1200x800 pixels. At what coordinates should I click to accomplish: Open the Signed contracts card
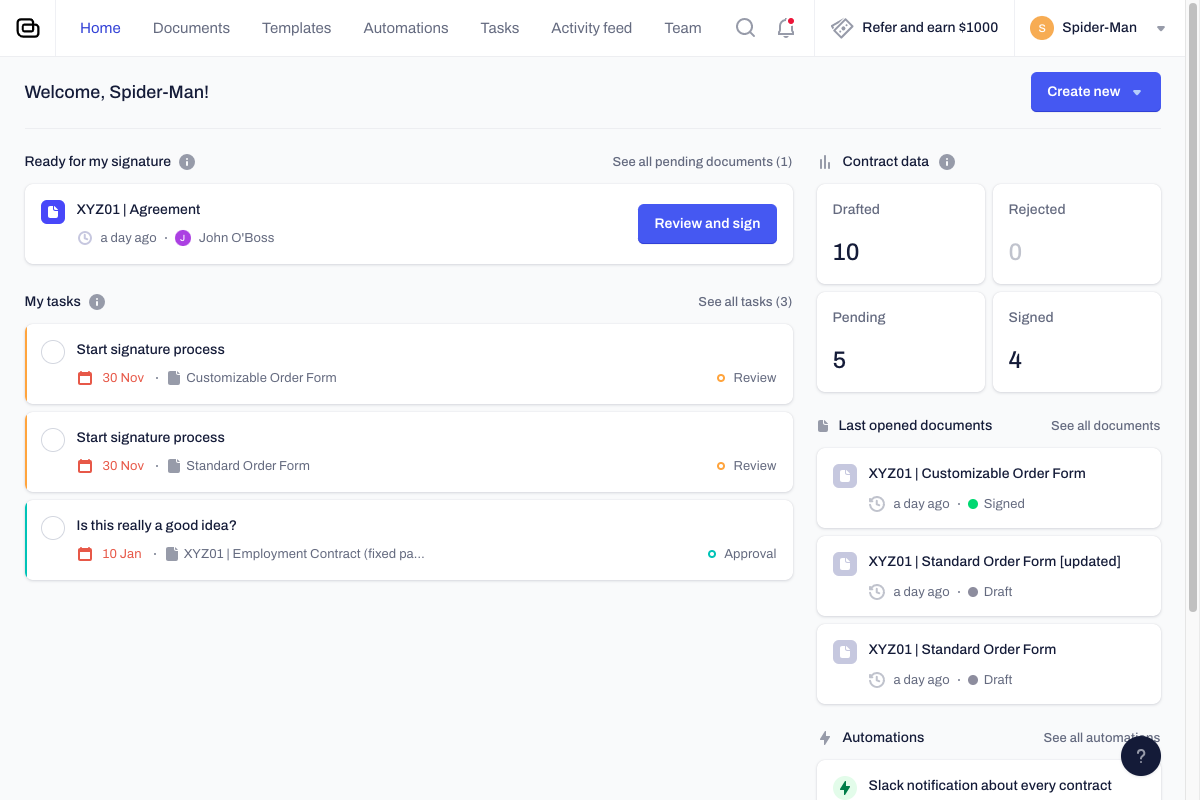pyautogui.click(x=1077, y=342)
